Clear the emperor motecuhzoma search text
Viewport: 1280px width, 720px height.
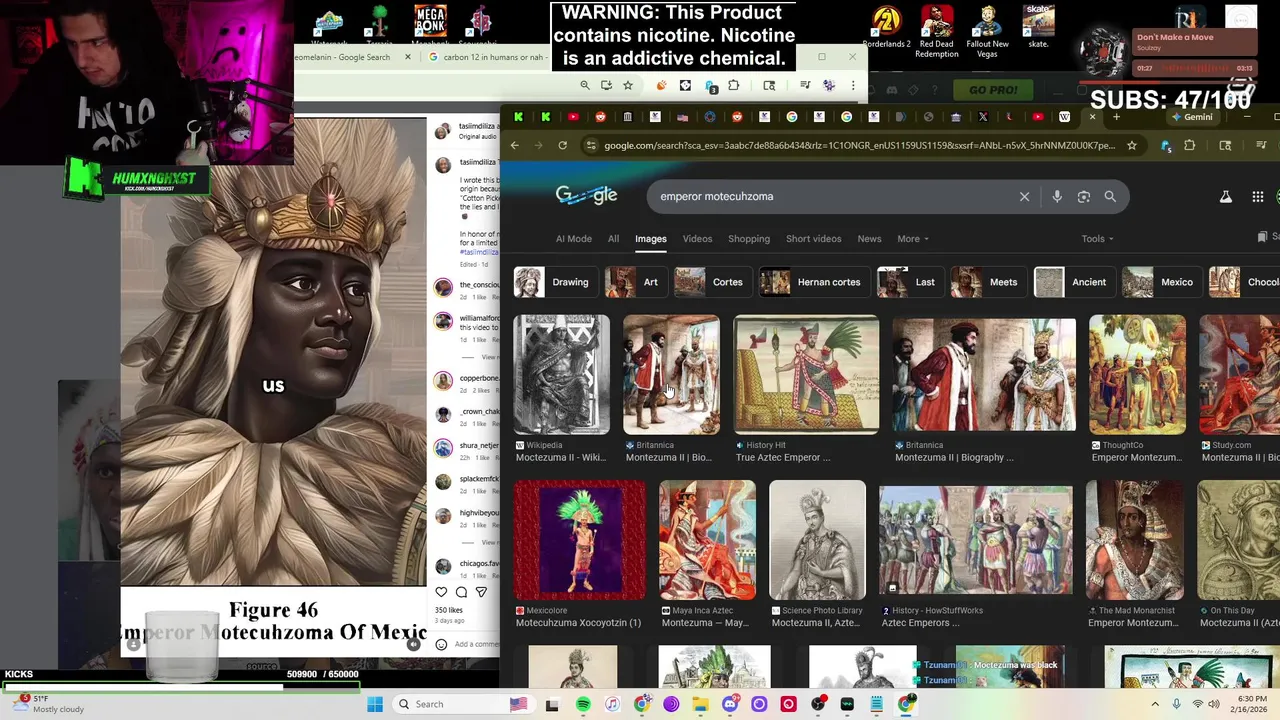[x=1024, y=197]
